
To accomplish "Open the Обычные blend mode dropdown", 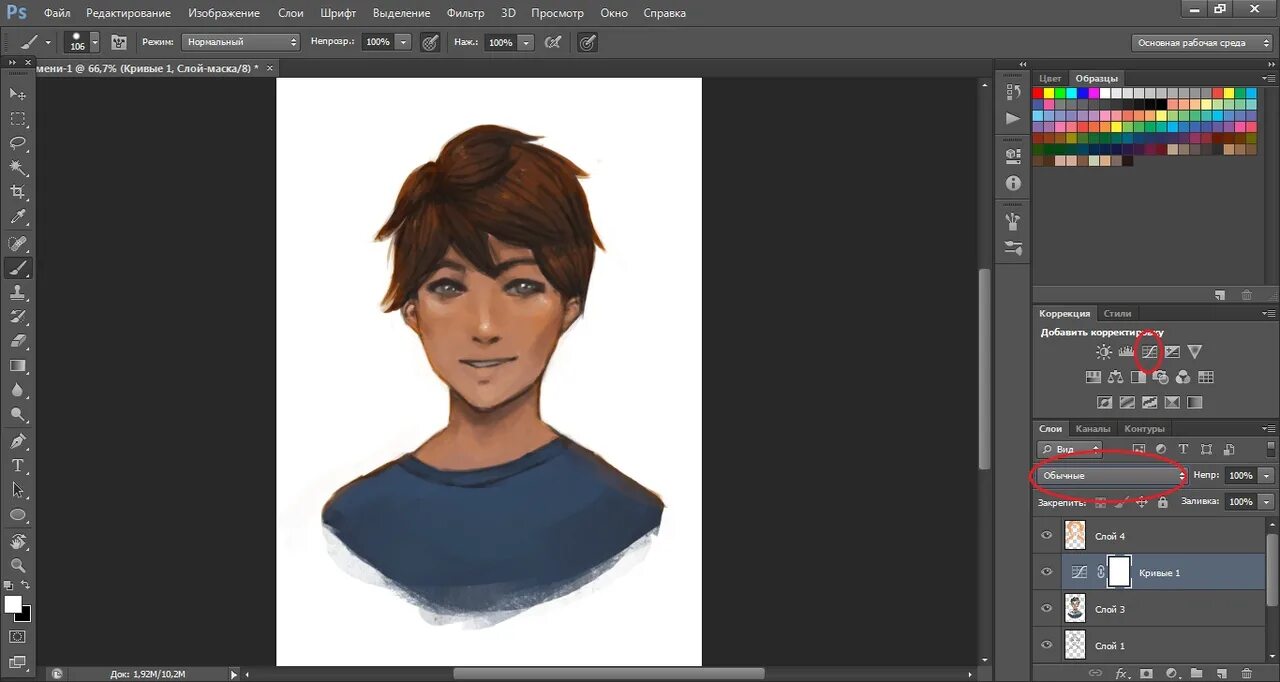I will (1112, 476).
